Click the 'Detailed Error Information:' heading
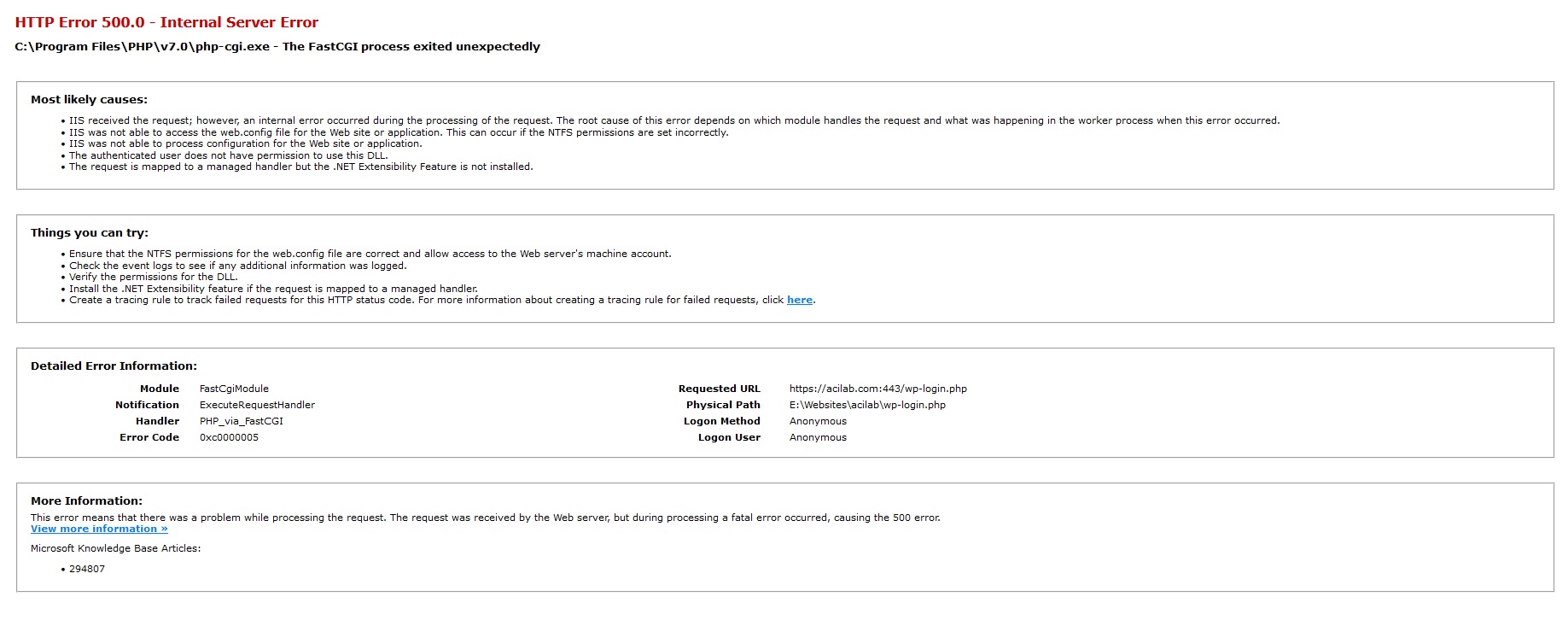The width and height of the screenshot is (1568, 626). tap(114, 366)
